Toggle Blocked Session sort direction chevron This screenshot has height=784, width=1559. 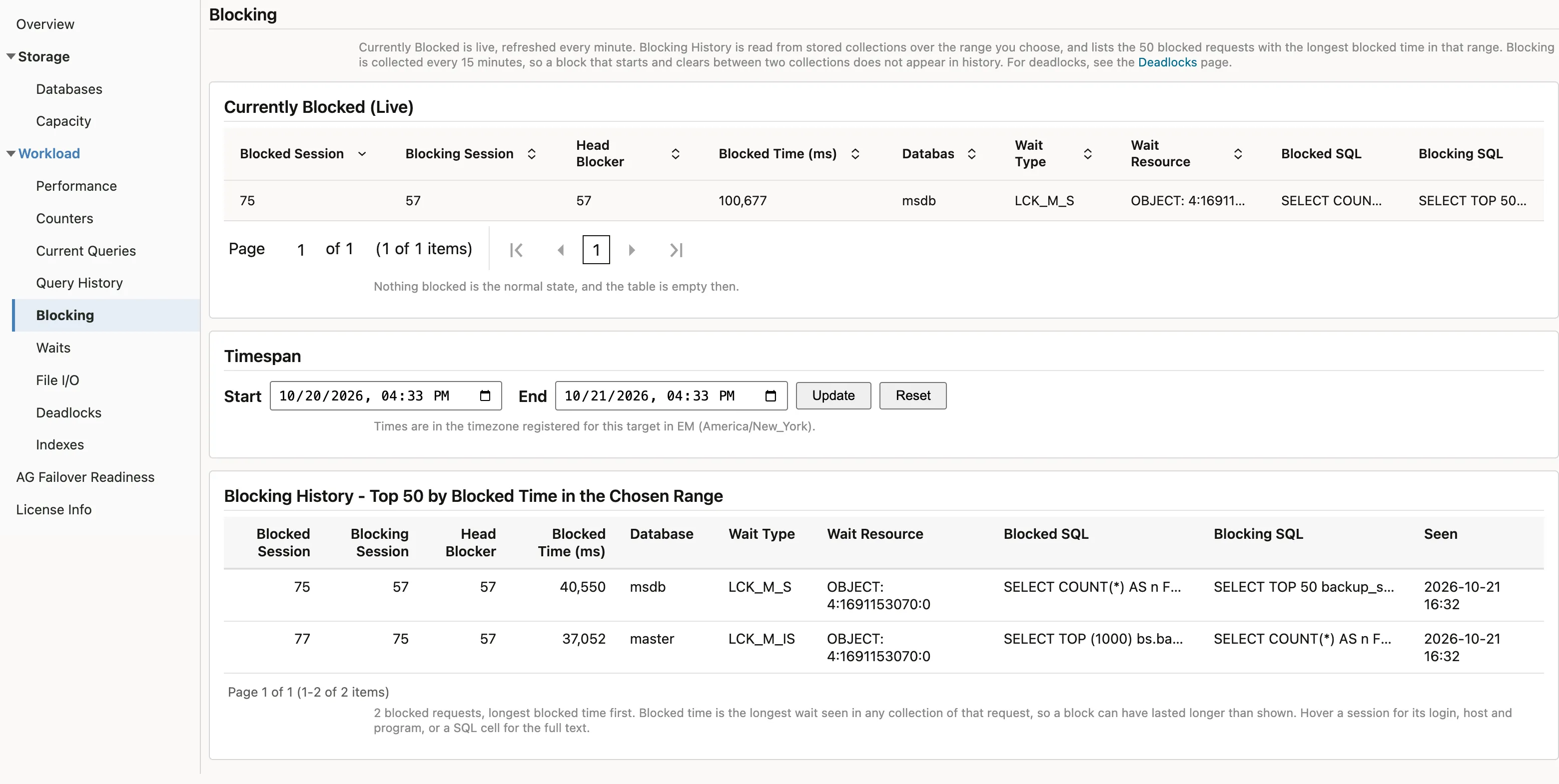362,154
